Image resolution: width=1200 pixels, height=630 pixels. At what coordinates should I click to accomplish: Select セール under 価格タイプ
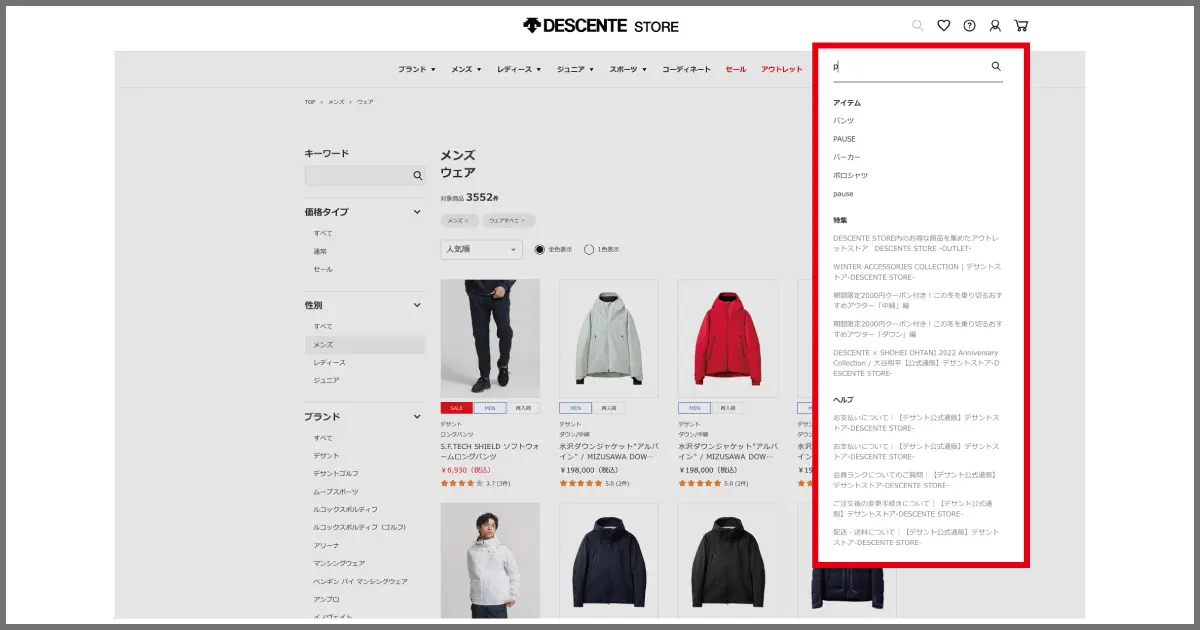[x=323, y=269]
